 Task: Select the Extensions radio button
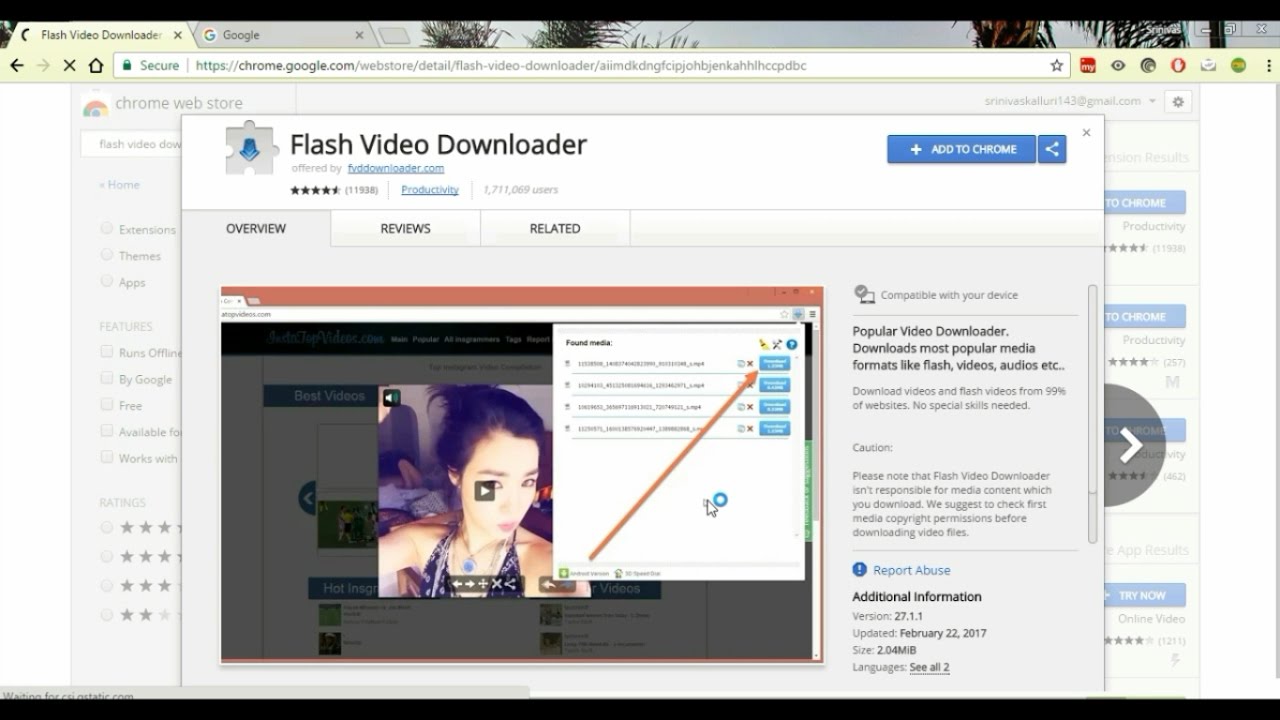(107, 228)
